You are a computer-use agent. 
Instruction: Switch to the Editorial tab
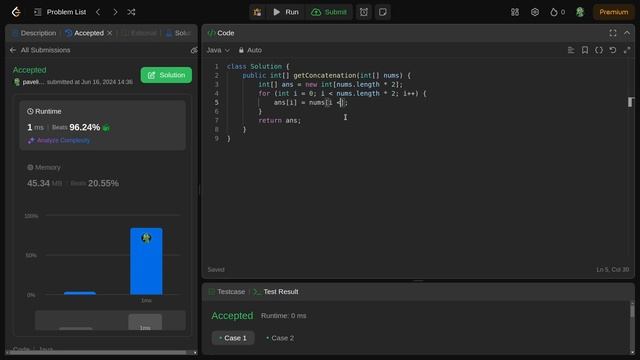tap(140, 33)
